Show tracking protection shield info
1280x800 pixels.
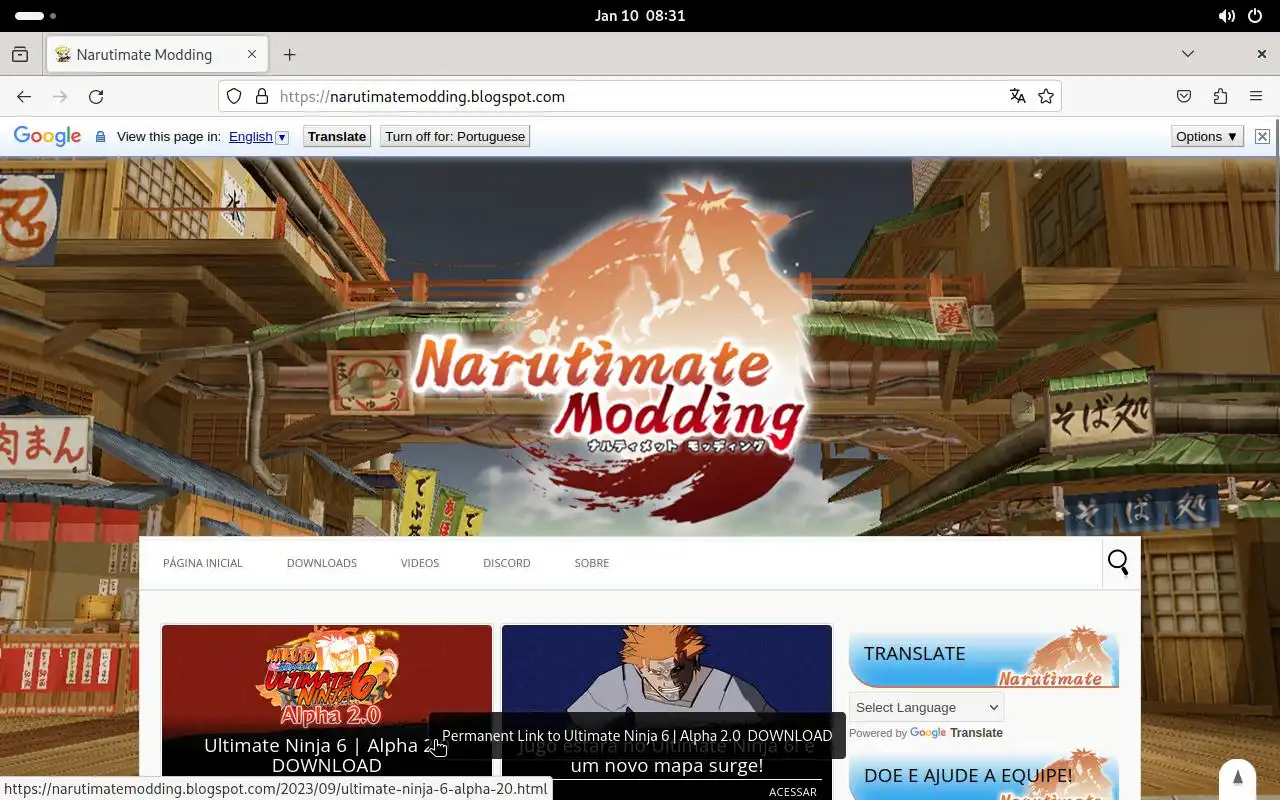point(234,96)
